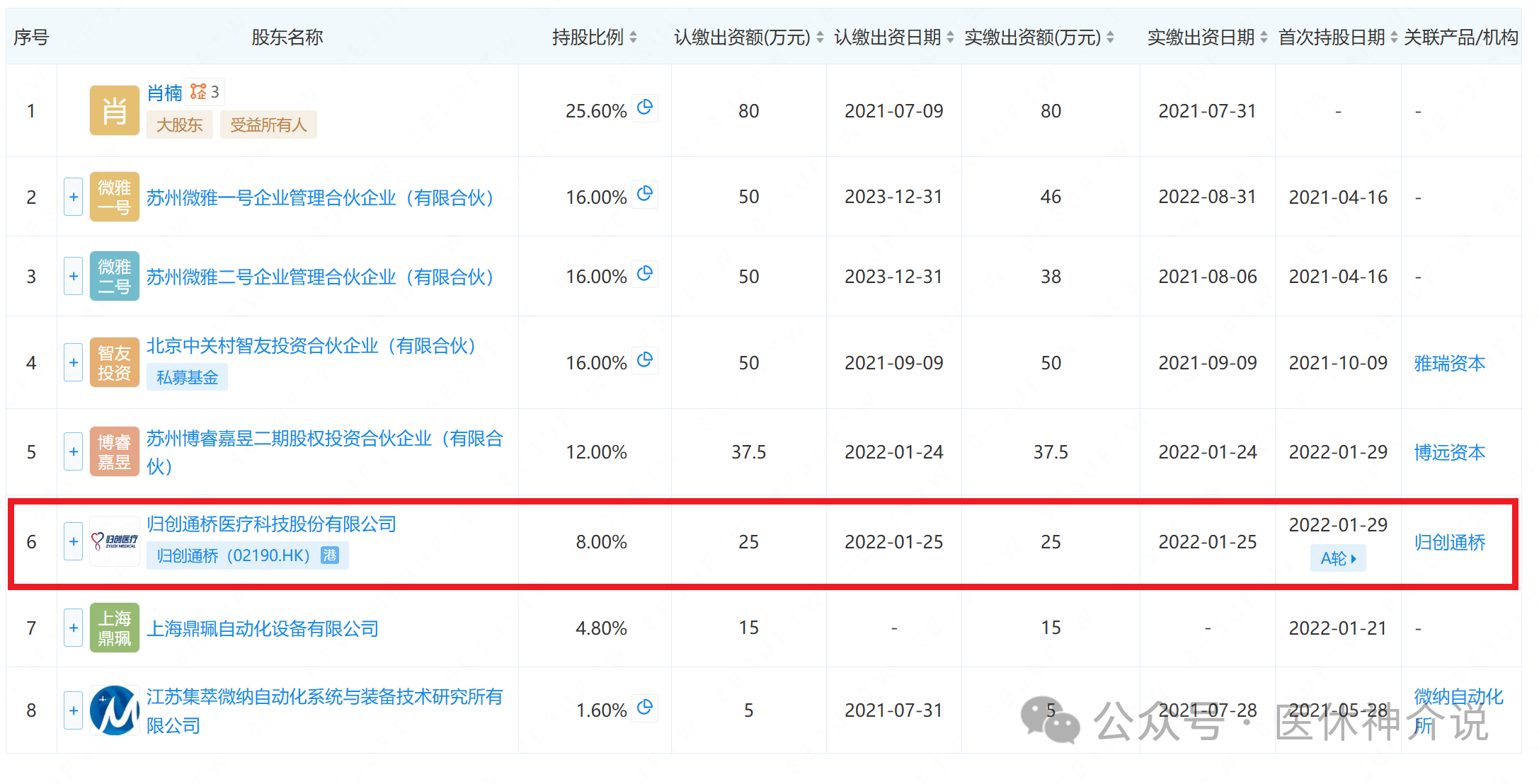Click the 归创通桥 (02190.HK) stock tag

click(x=247, y=555)
